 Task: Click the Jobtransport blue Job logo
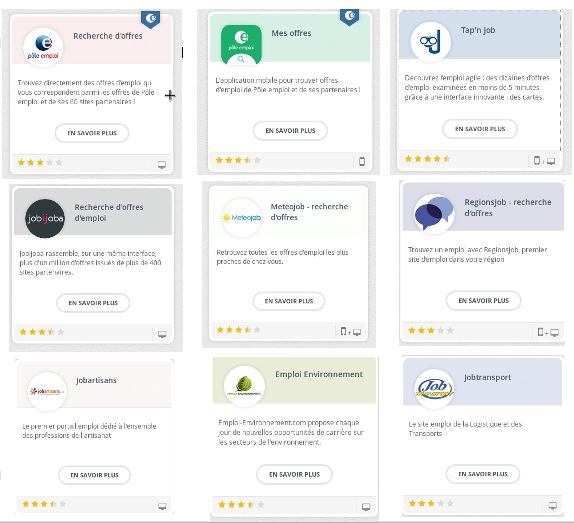pos(435,389)
